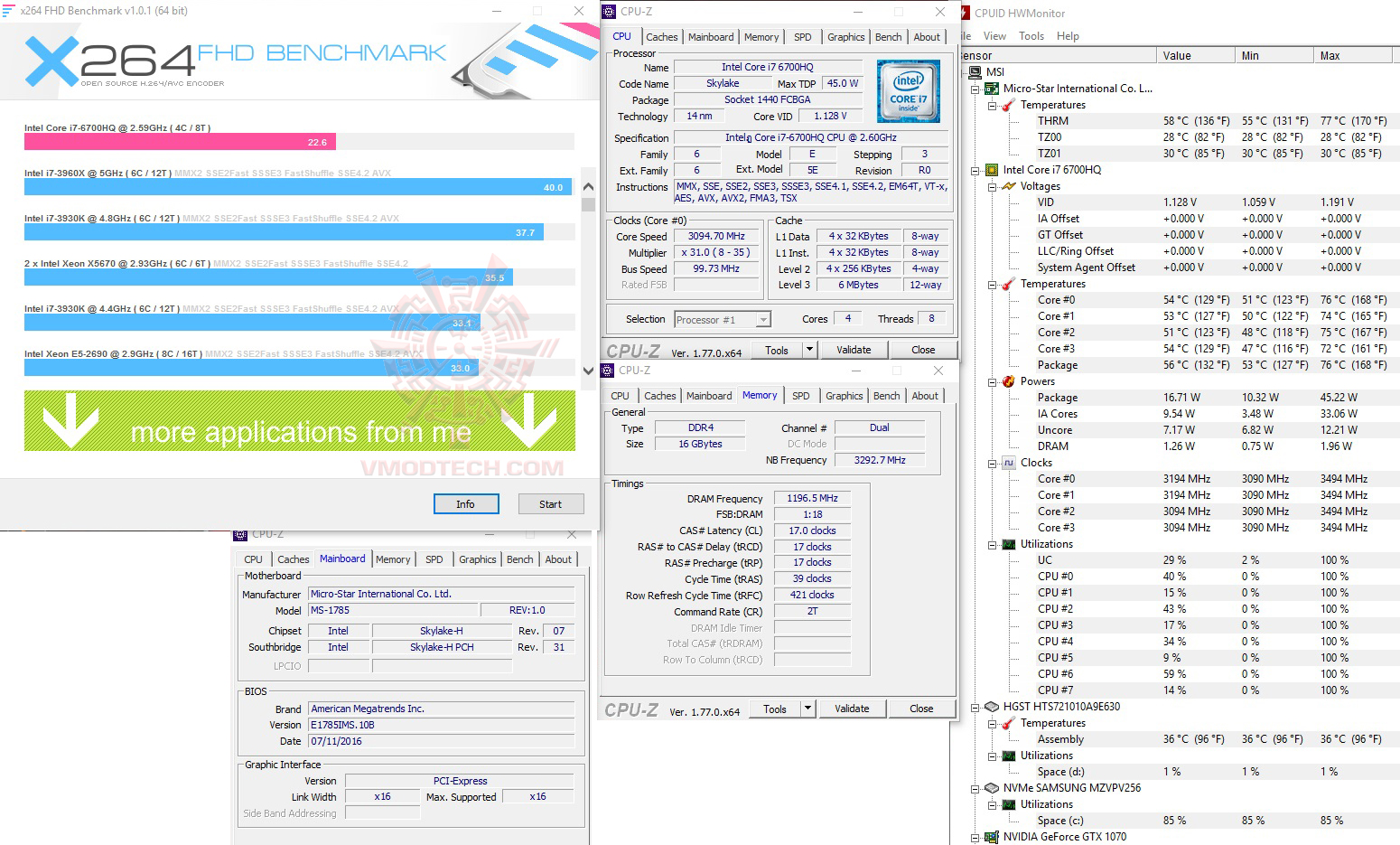
Task: Click the Clocks icon in HWMonitor
Action: pyautogui.click(x=1007, y=462)
